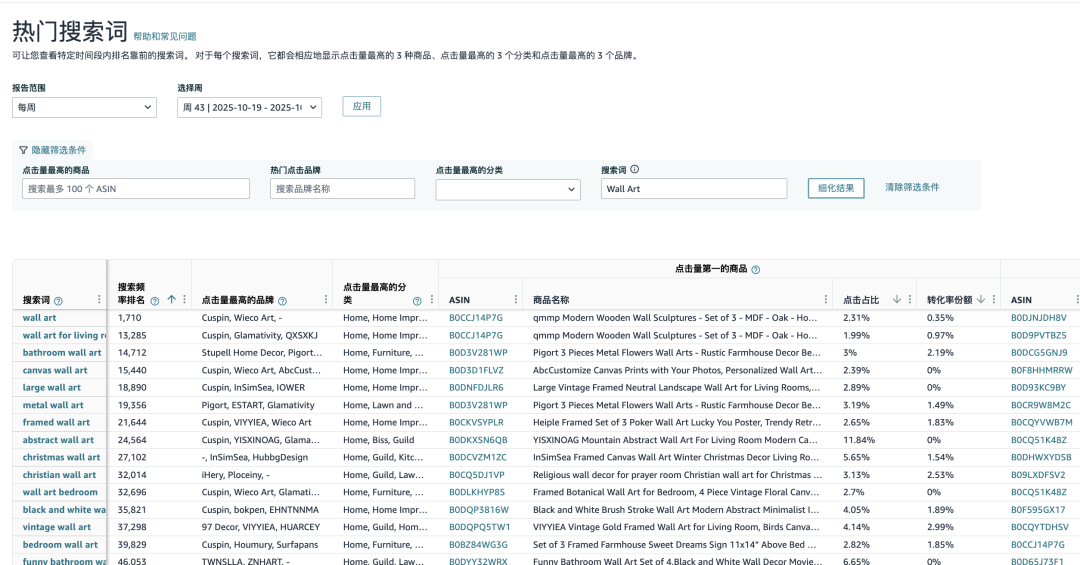Open ASIN link B0DLKHYP8S
The height and width of the screenshot is (565, 1080).
[477, 492]
